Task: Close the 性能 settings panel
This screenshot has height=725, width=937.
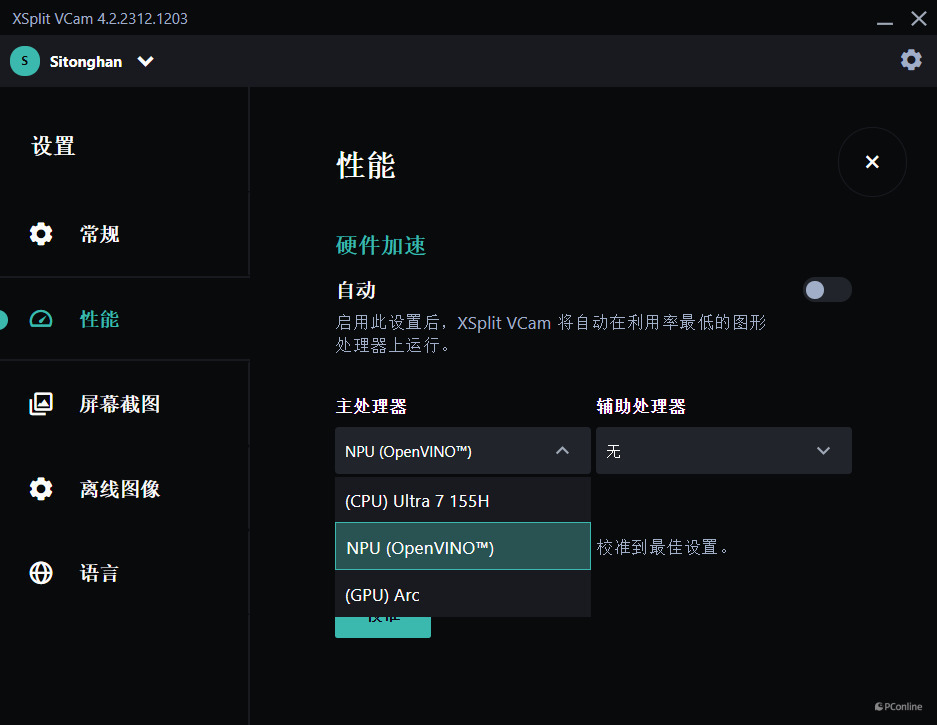Action: tap(871, 161)
